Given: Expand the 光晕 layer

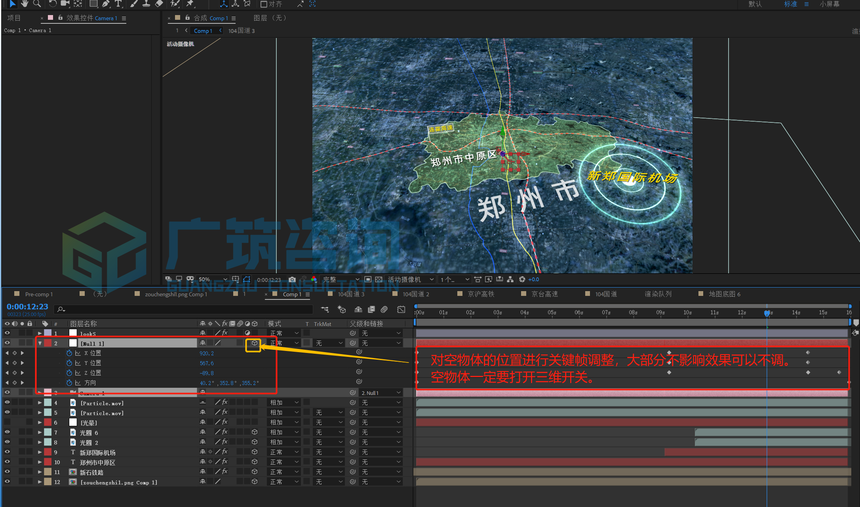Looking at the screenshot, I should 39,422.
